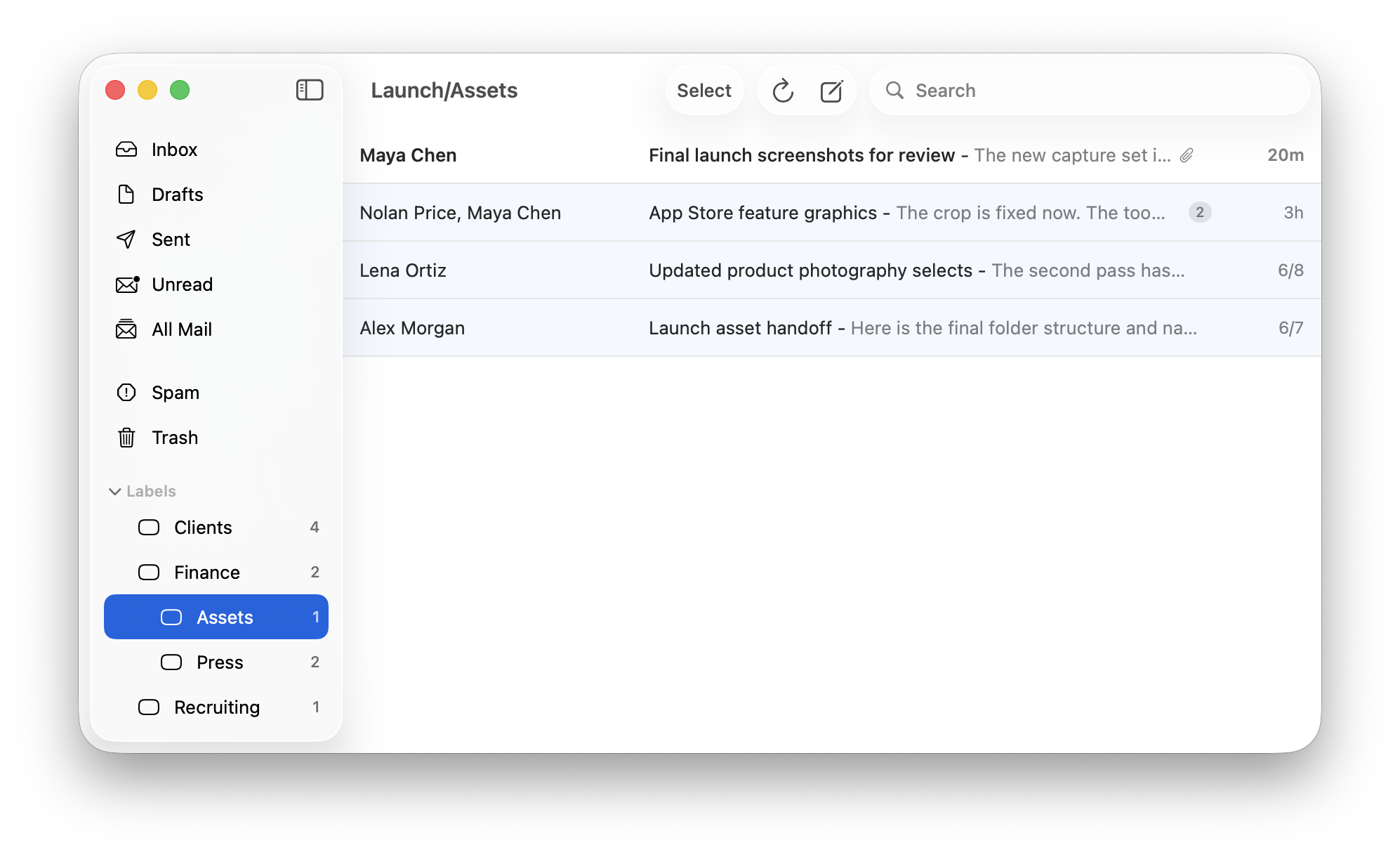Click the Search input field
Image resolution: width=1400 pixels, height=857 pixels.
pos(1090,91)
